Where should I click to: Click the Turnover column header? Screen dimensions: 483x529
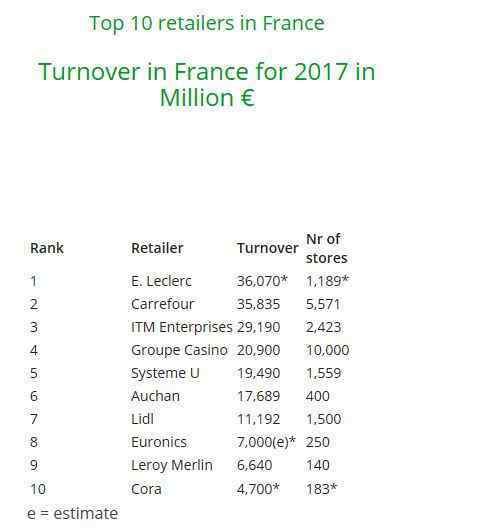click(267, 248)
